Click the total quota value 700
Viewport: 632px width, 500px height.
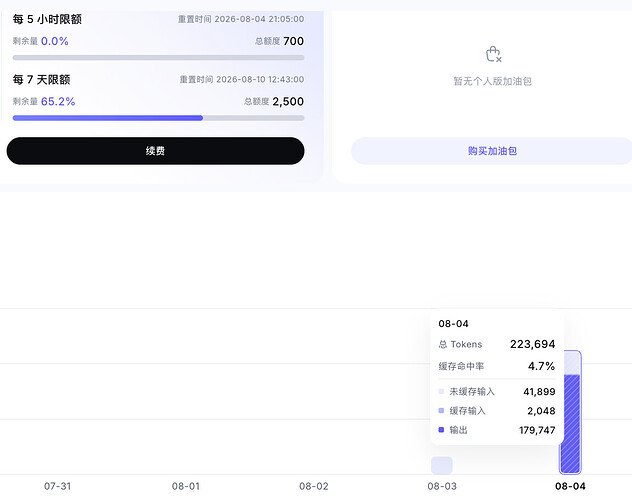tap(293, 41)
